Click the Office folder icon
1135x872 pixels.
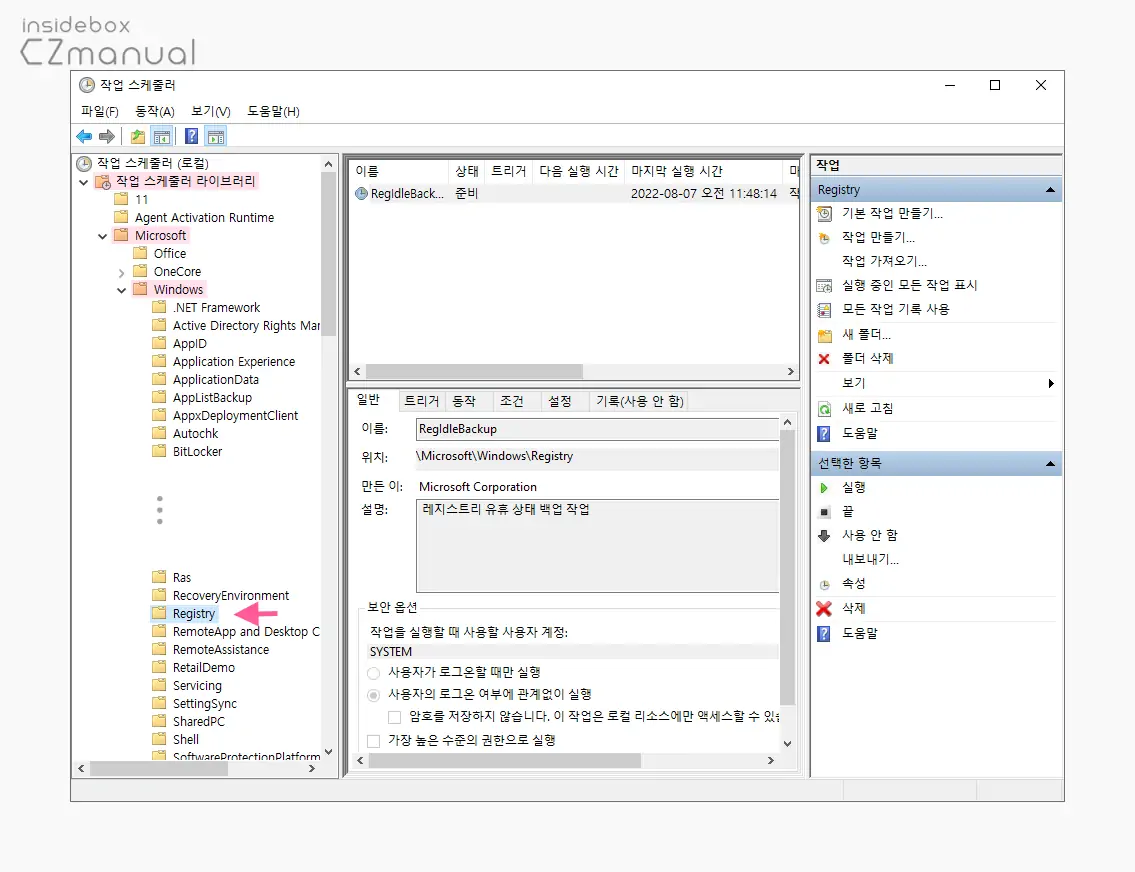tap(140, 253)
